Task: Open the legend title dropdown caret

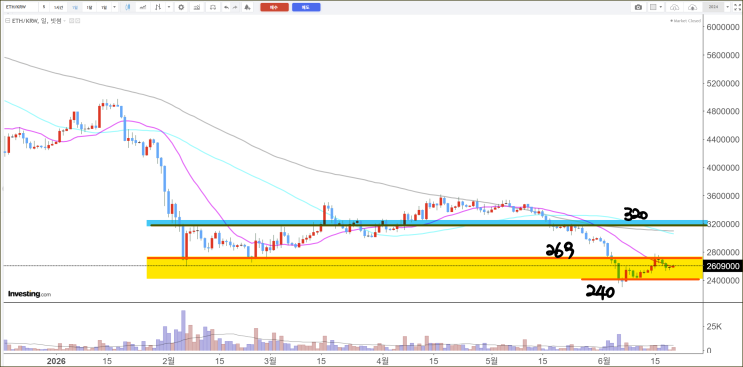Action: pos(64,21)
